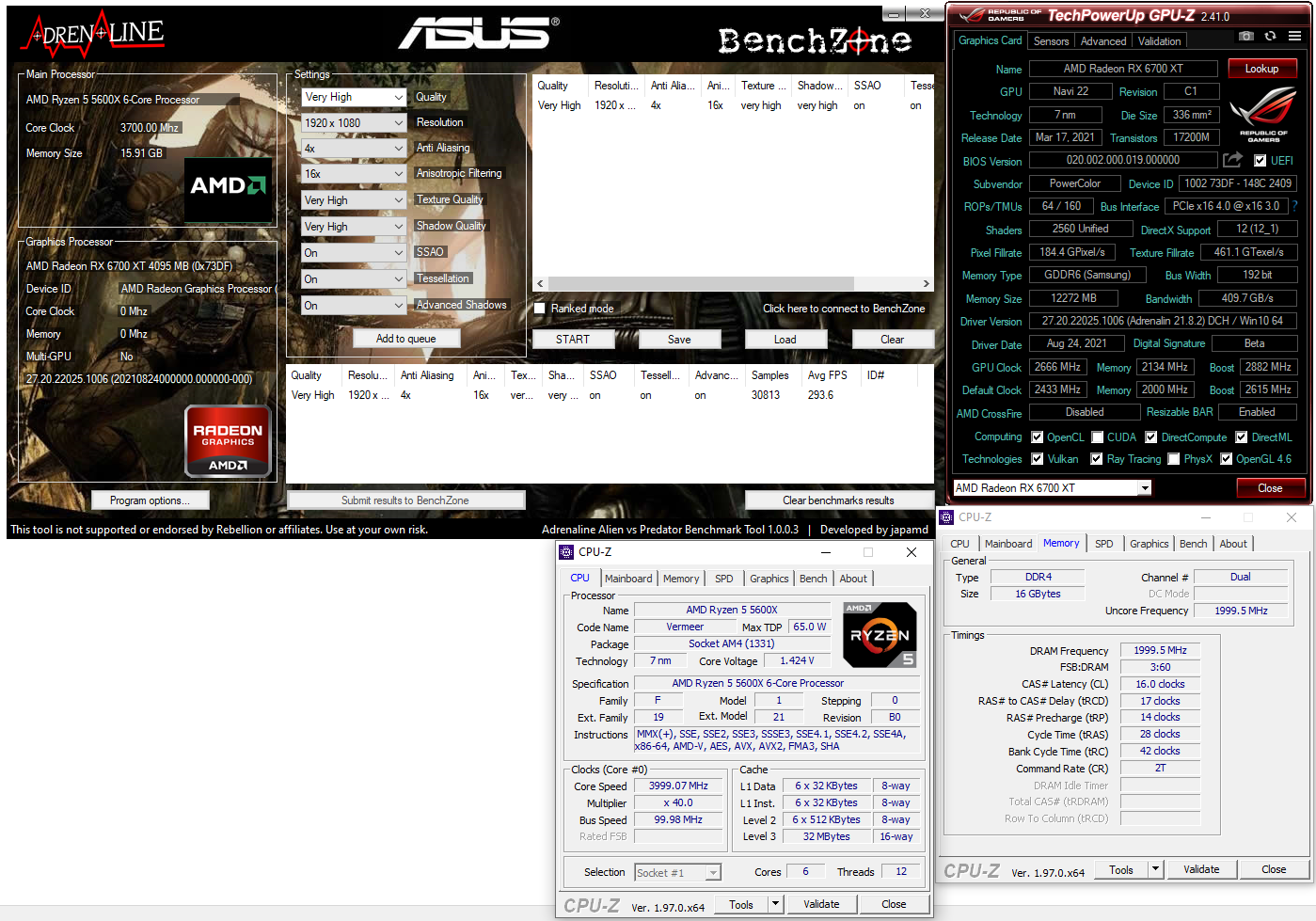Switch to the Sensors tab in GPU-Z
1316x921 pixels.
click(x=1051, y=41)
